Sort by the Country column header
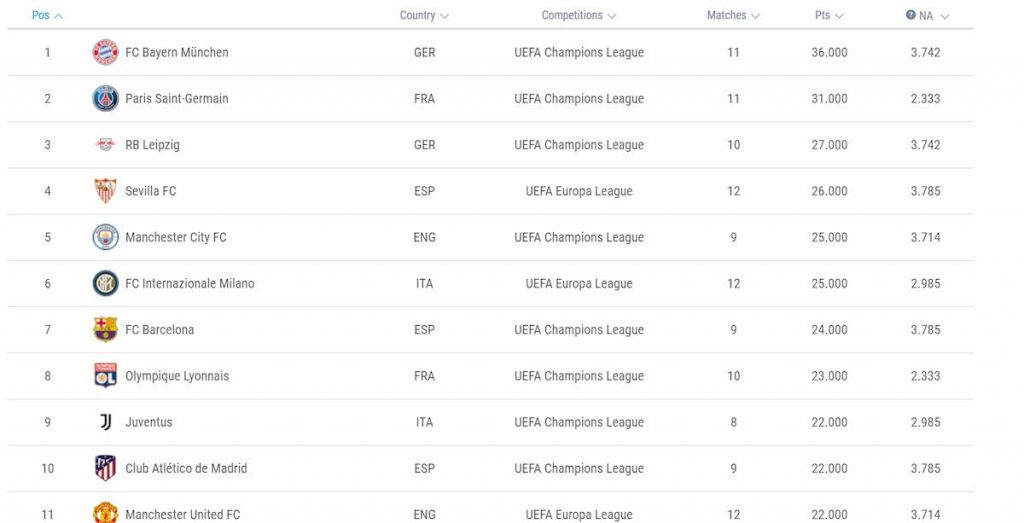This screenshot has width=1024, height=523. tap(424, 15)
